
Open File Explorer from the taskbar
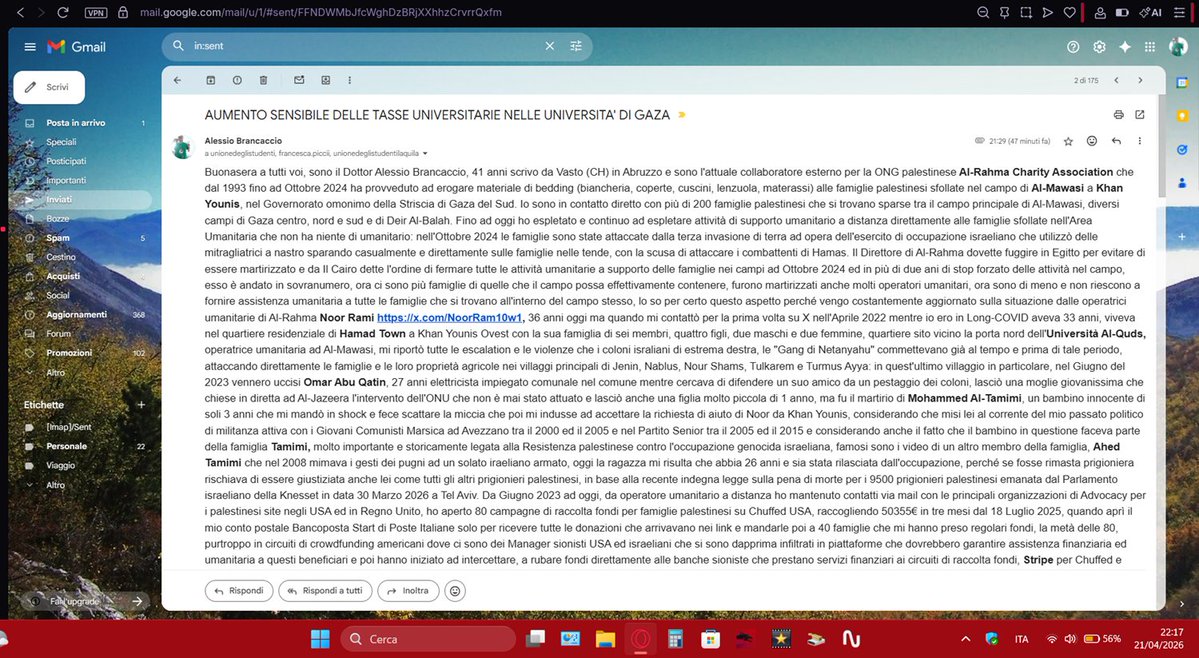pos(606,639)
